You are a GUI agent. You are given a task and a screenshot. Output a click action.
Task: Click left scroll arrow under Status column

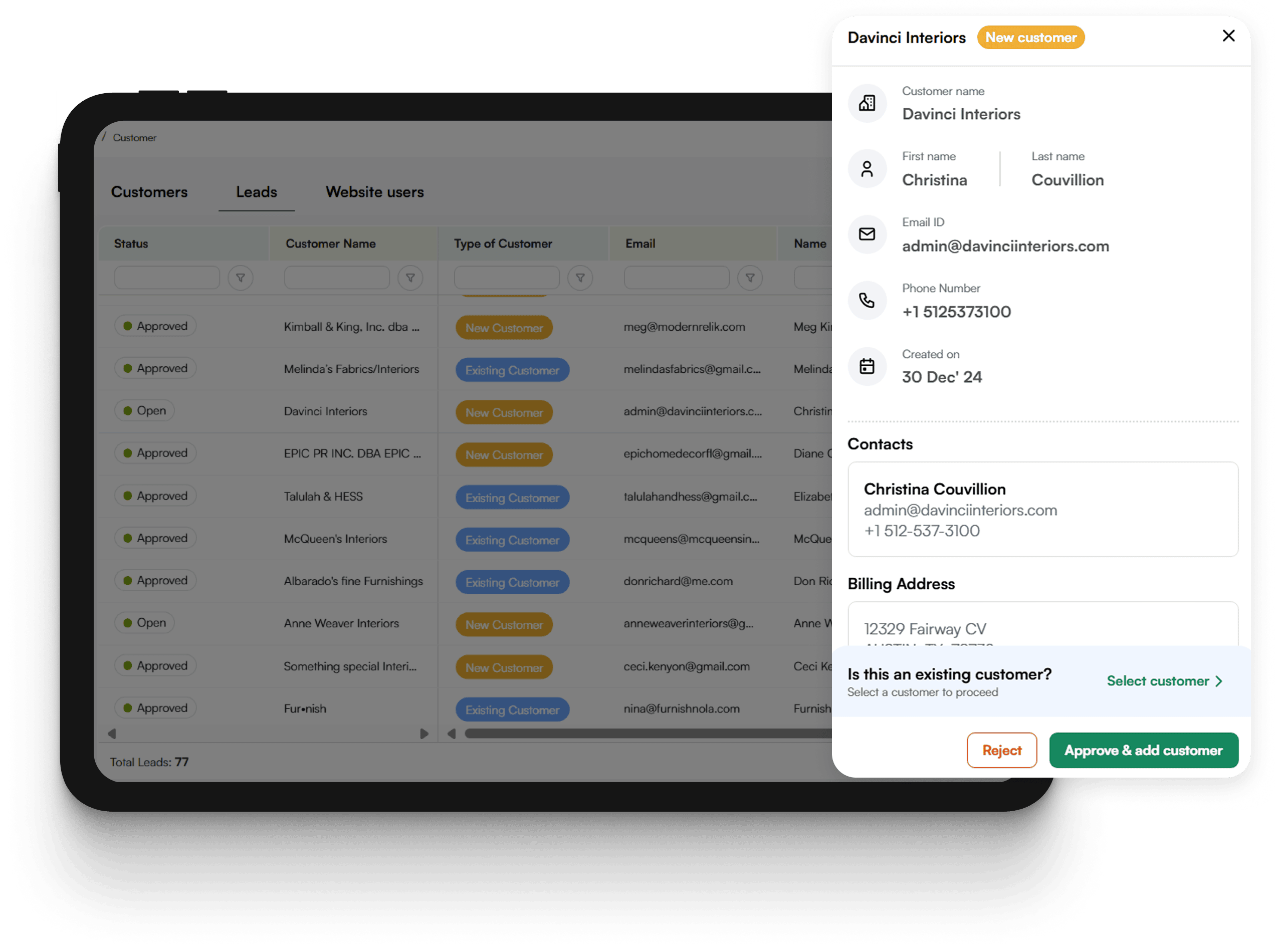[x=112, y=734]
